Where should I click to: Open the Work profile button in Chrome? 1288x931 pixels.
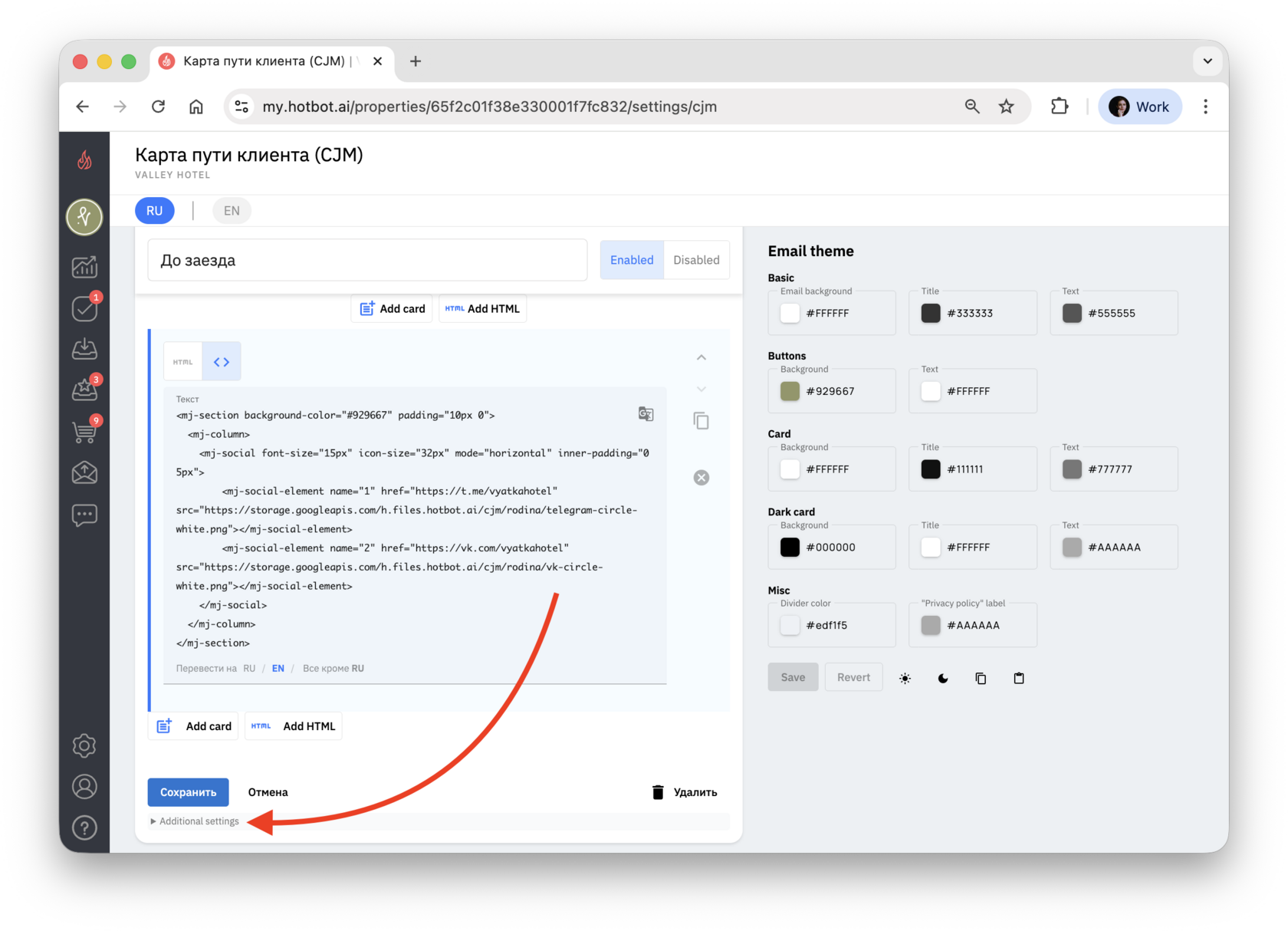tap(1140, 107)
